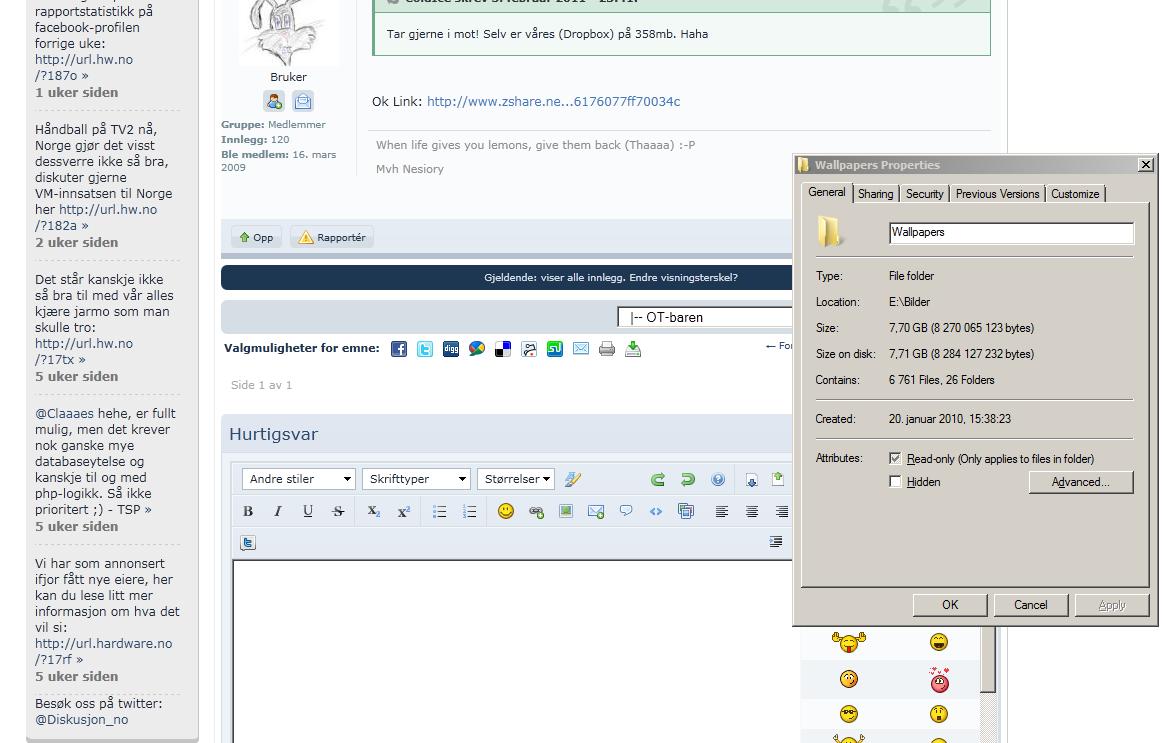This screenshot has width=1172, height=743.
Task: View member profile icon under Bruker
Action: click(x=274, y=101)
